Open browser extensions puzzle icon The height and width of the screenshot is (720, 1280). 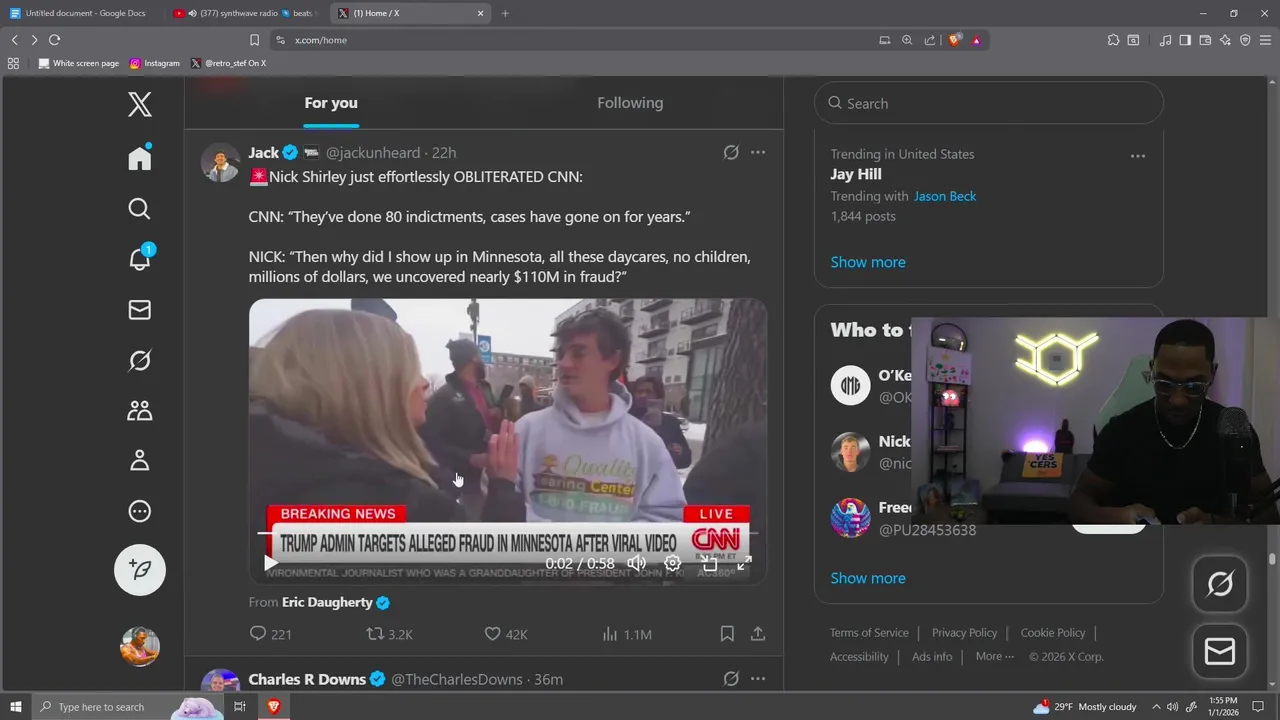1113,40
